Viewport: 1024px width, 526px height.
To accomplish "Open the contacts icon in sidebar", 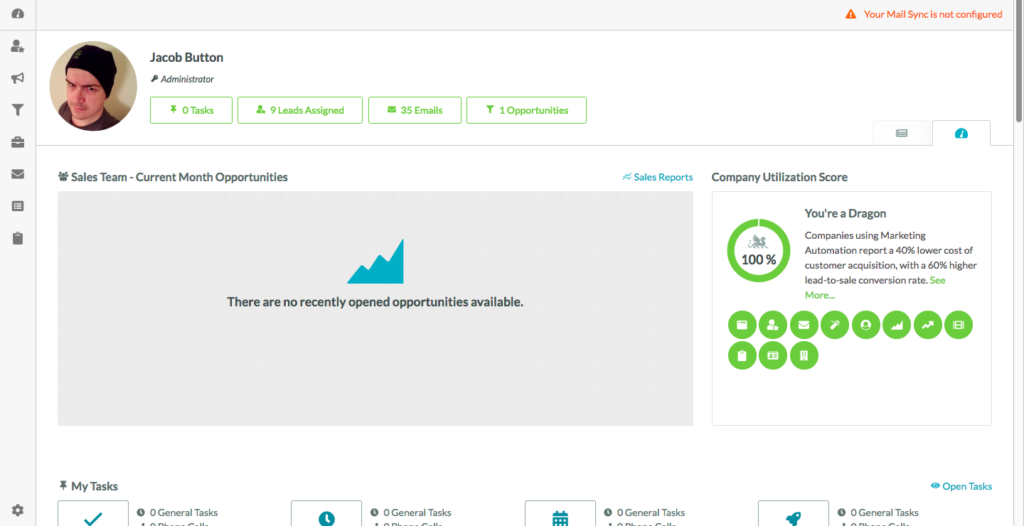I will pyautogui.click(x=17, y=46).
